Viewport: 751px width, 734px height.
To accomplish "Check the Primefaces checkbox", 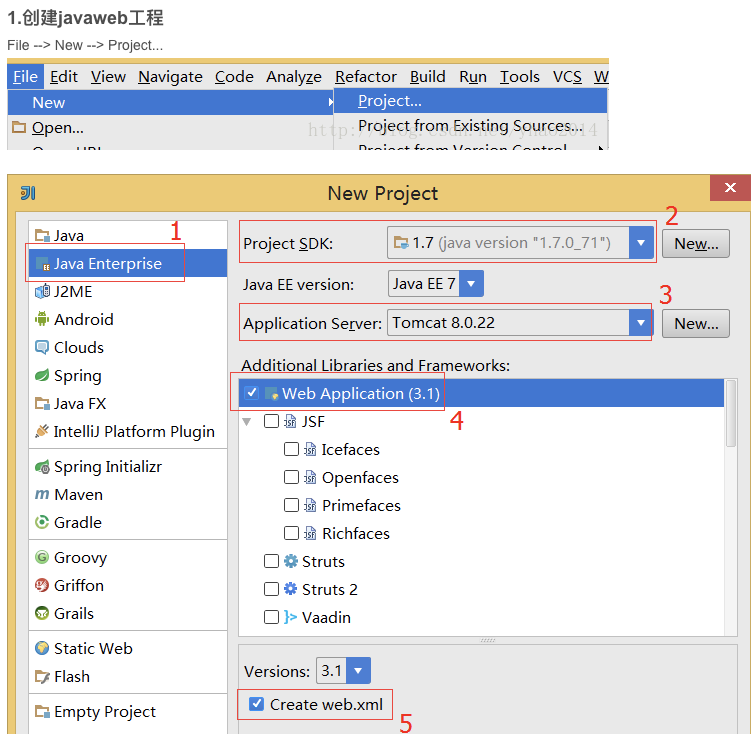I will pyautogui.click(x=291, y=505).
